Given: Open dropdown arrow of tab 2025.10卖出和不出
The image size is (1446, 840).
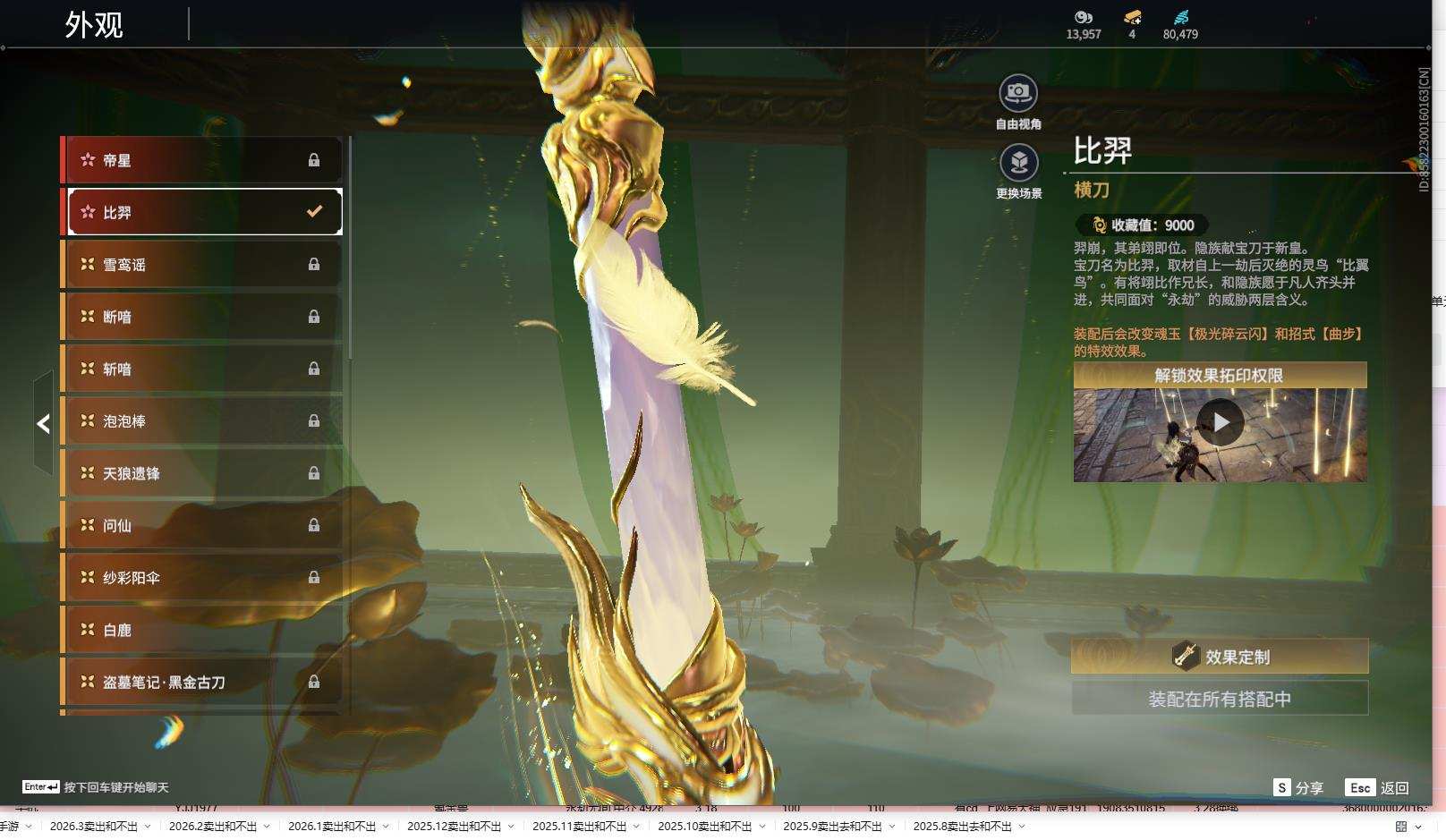Looking at the screenshot, I should point(761,827).
